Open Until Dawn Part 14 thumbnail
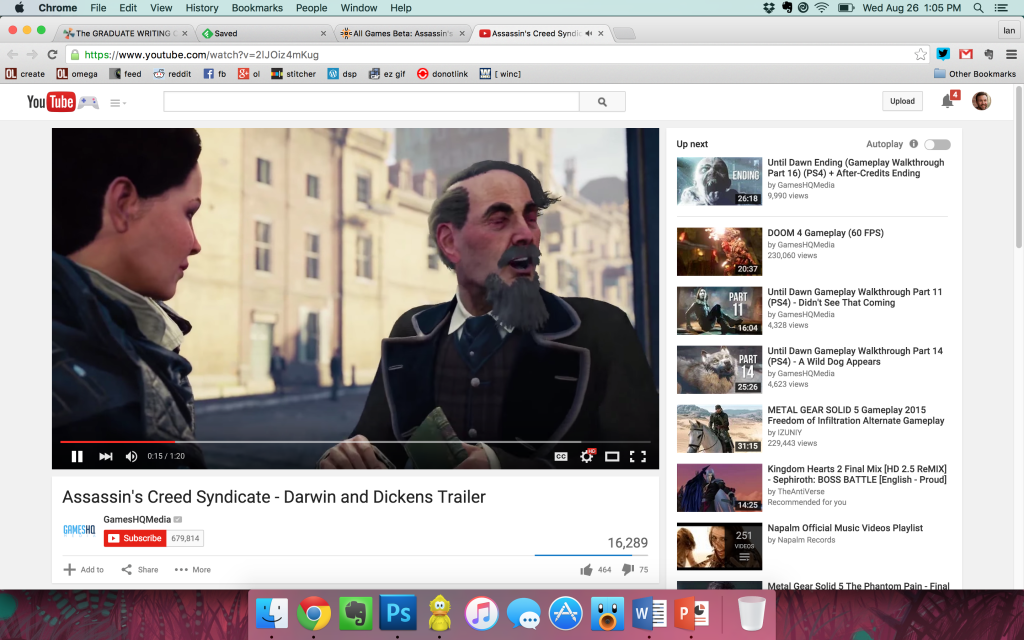 tap(719, 370)
